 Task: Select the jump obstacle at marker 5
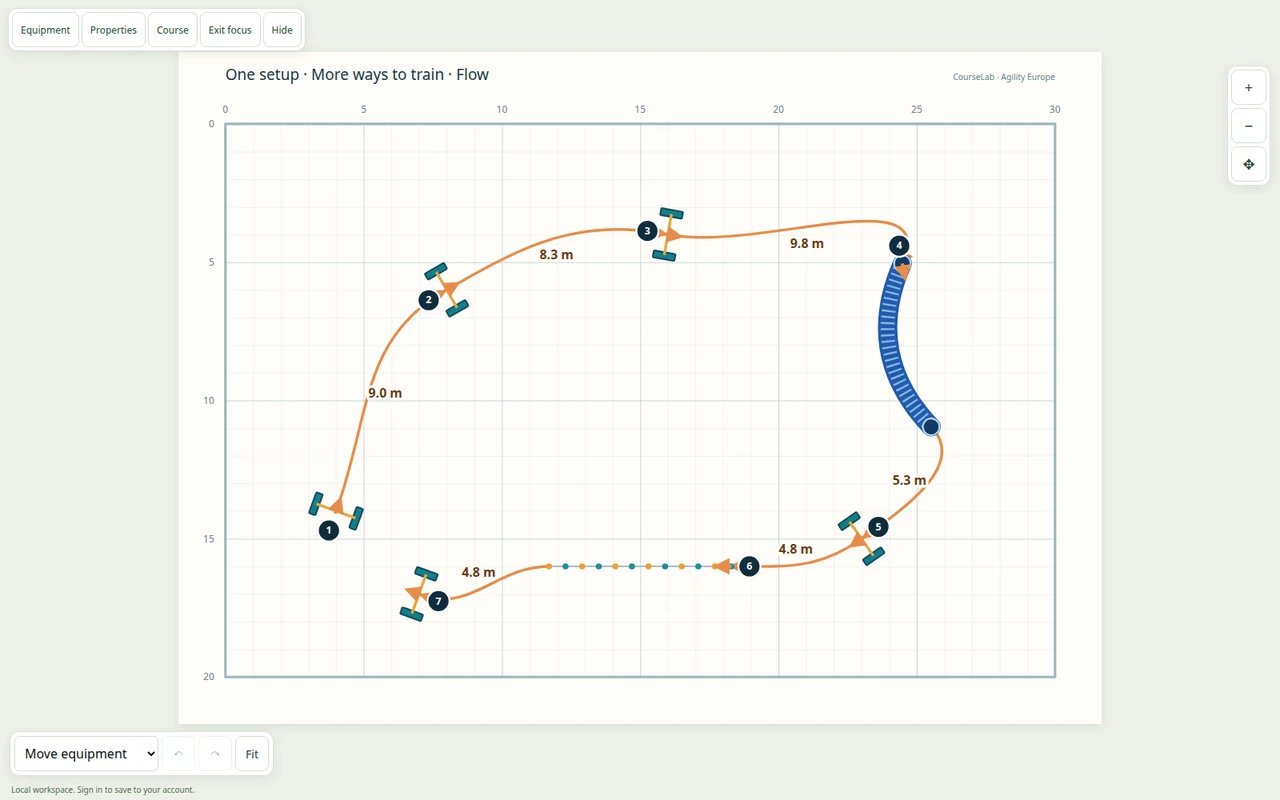861,539
